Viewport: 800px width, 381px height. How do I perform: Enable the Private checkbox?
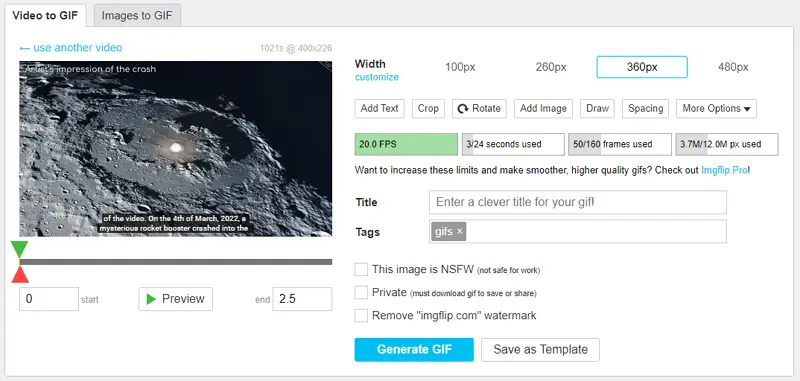tap(361, 292)
